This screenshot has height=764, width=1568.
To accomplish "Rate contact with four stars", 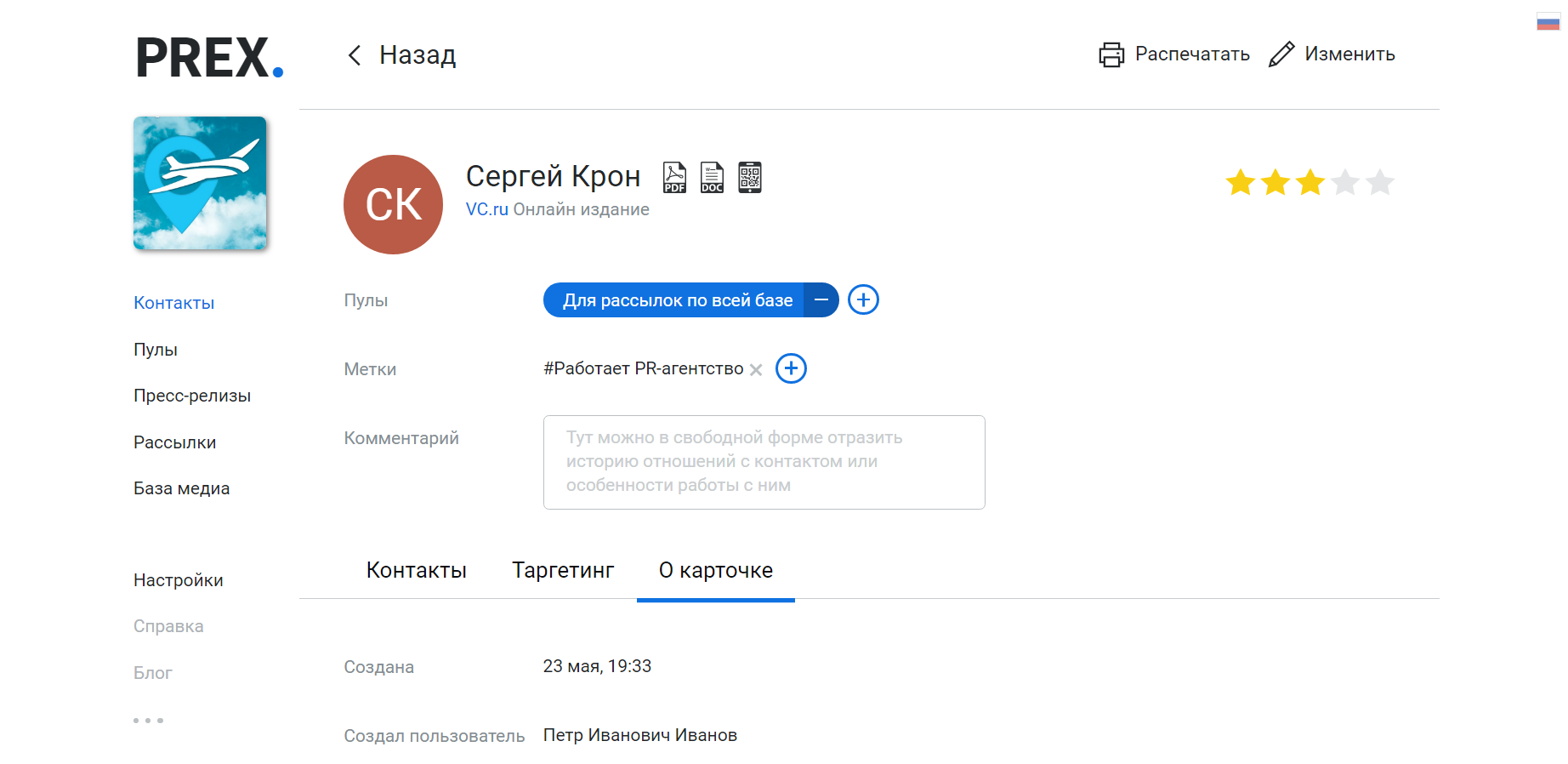I will pyautogui.click(x=1345, y=182).
